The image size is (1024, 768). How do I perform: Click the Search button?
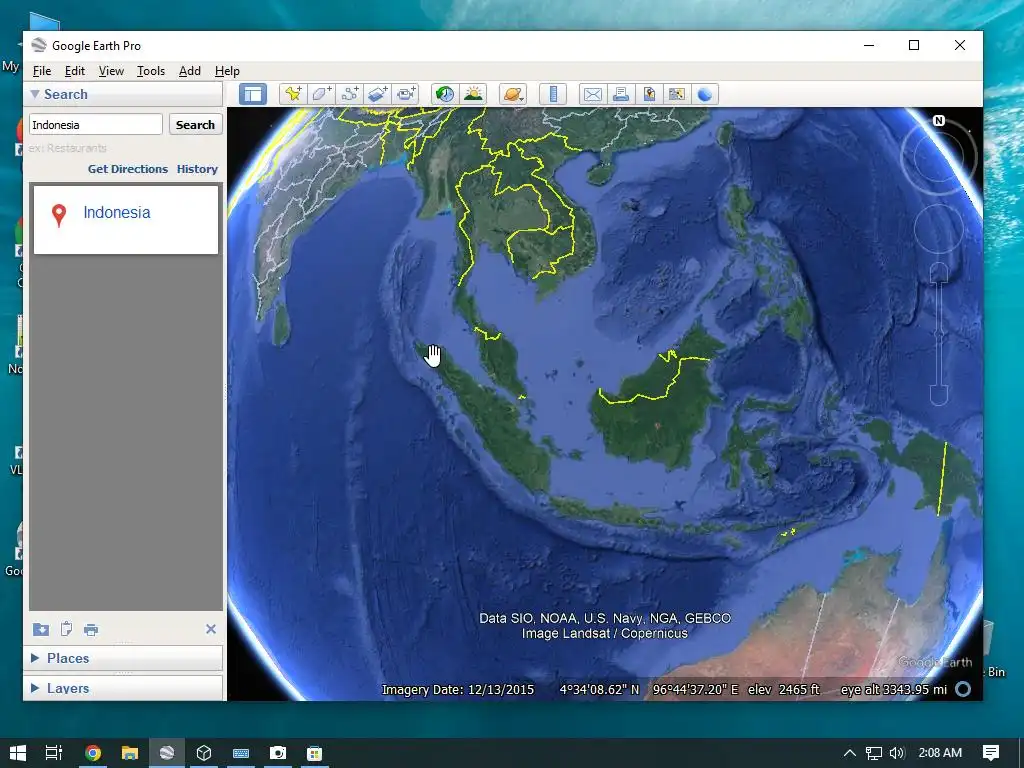pos(195,125)
